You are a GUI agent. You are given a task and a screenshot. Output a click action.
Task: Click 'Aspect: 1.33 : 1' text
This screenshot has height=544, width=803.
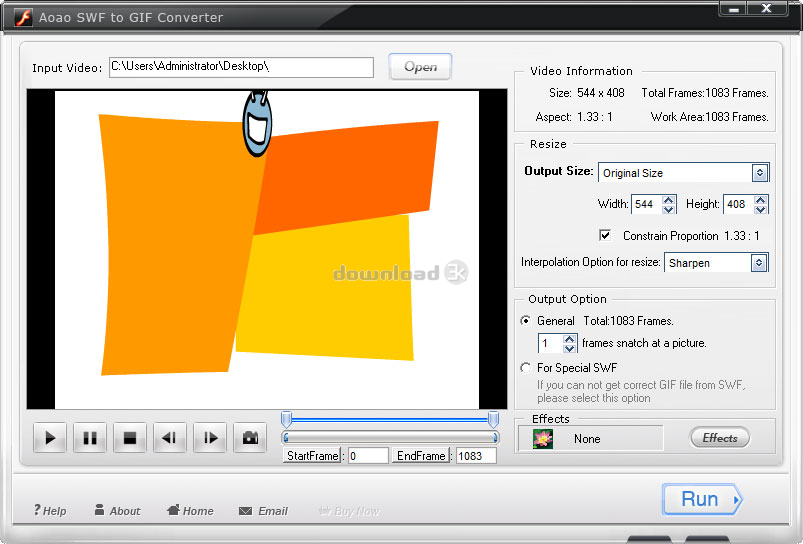tap(574, 117)
